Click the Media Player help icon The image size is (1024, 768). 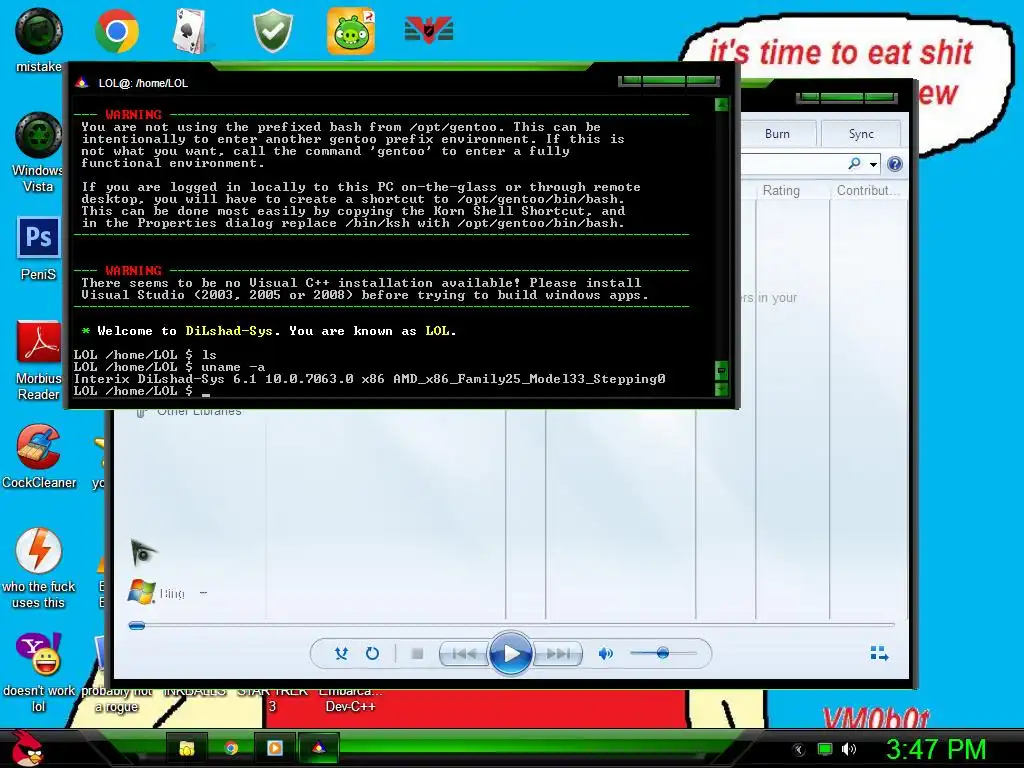[895, 164]
